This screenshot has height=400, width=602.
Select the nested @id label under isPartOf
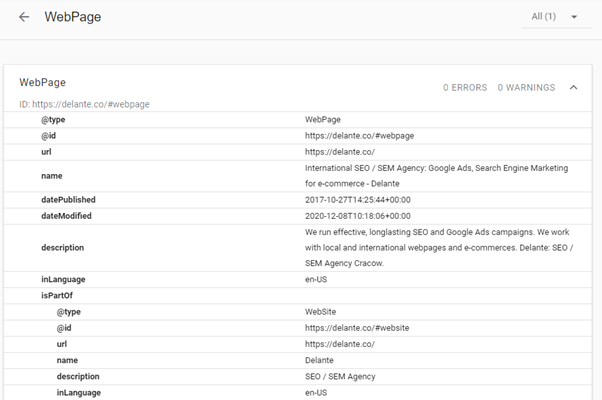click(64, 328)
